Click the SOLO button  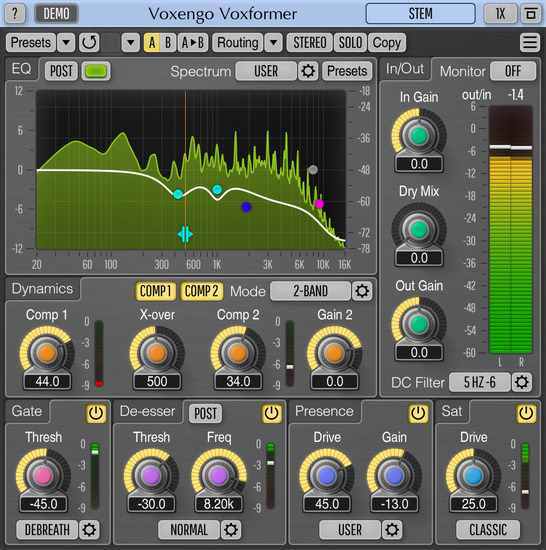(x=350, y=43)
